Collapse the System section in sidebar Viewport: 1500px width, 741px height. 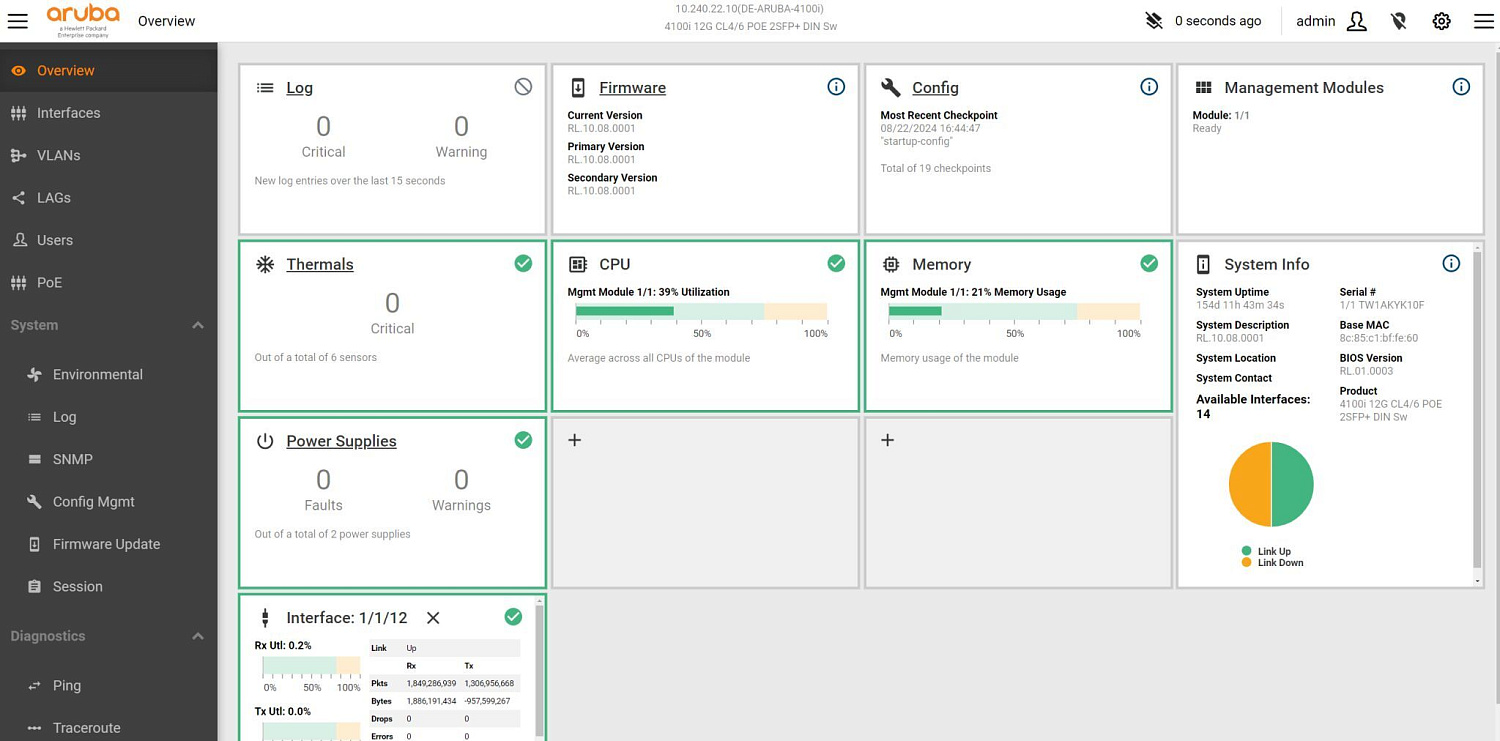coord(198,325)
